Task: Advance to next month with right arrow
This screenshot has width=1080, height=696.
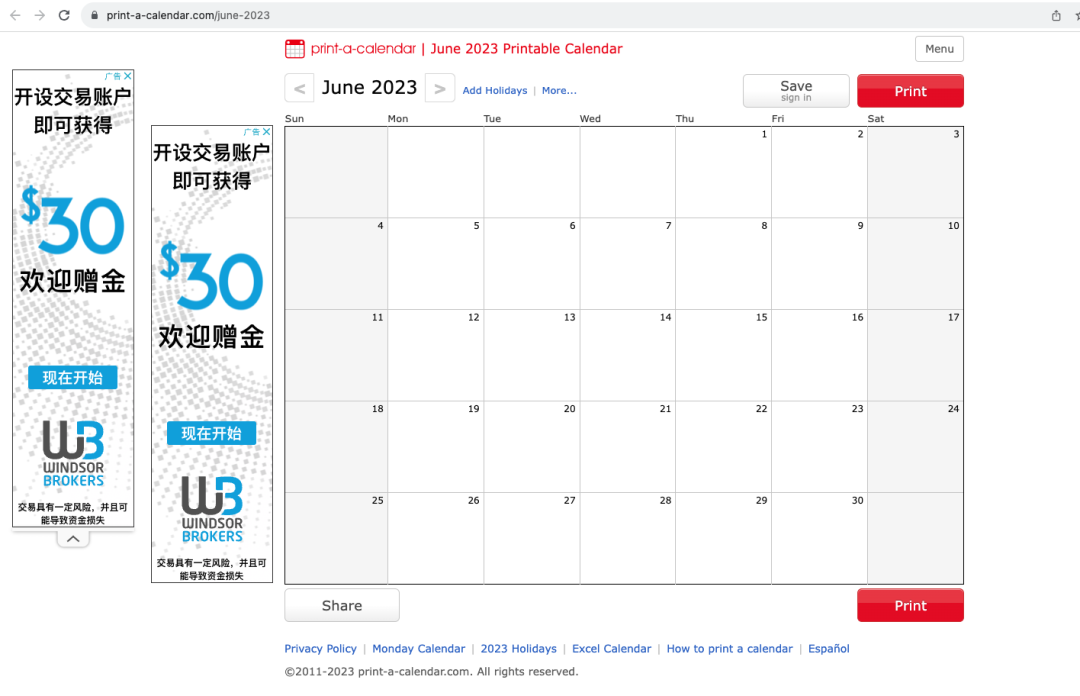Action: 439,89
